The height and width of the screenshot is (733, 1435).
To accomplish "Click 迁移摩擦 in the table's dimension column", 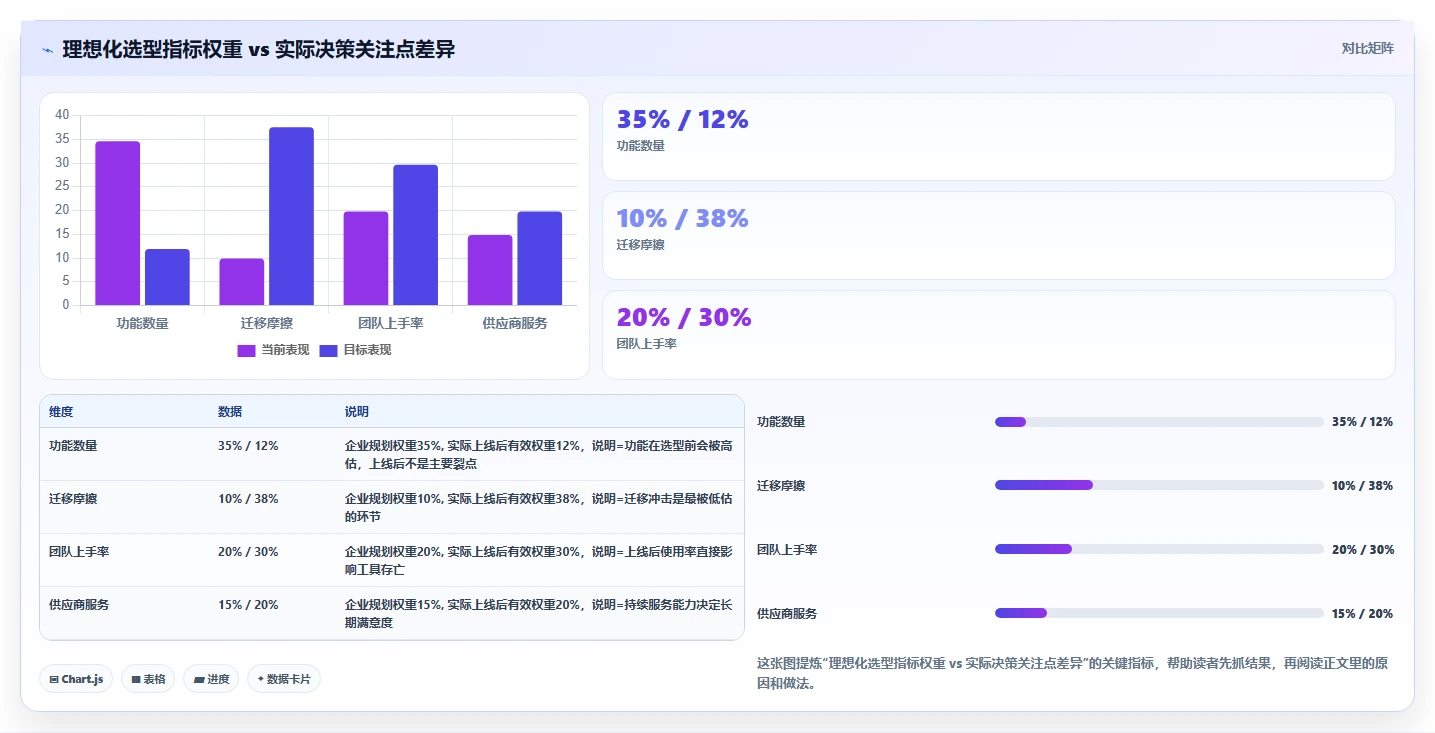I will [x=73, y=499].
